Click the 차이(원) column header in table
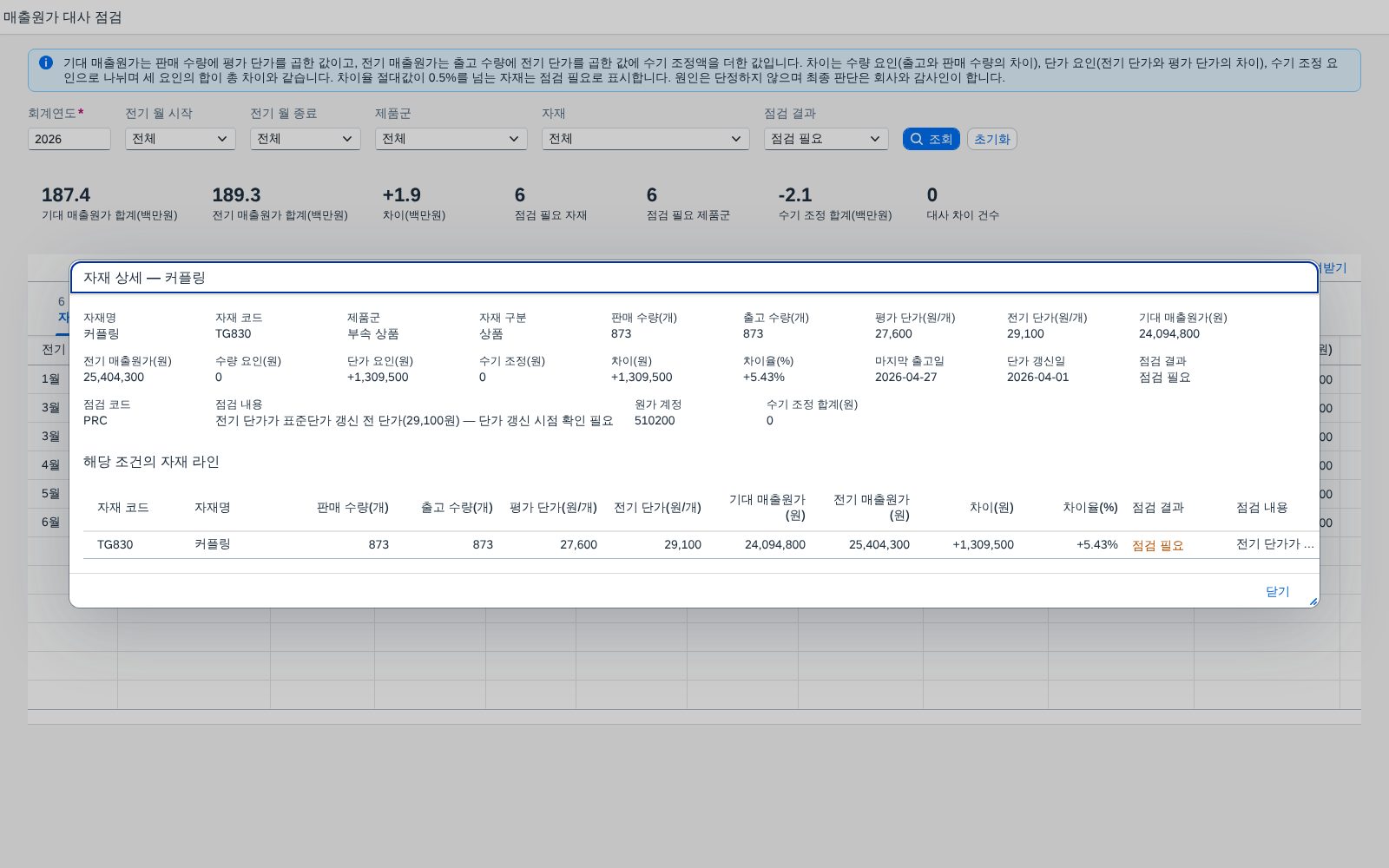The width and height of the screenshot is (1389, 868). (x=991, y=508)
